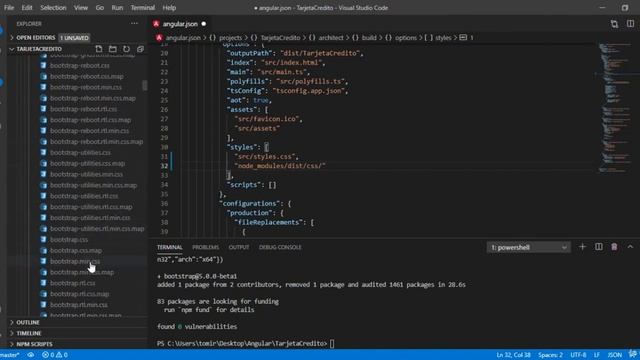Create a new folder in explorer
The image size is (640, 360).
click(113, 49)
